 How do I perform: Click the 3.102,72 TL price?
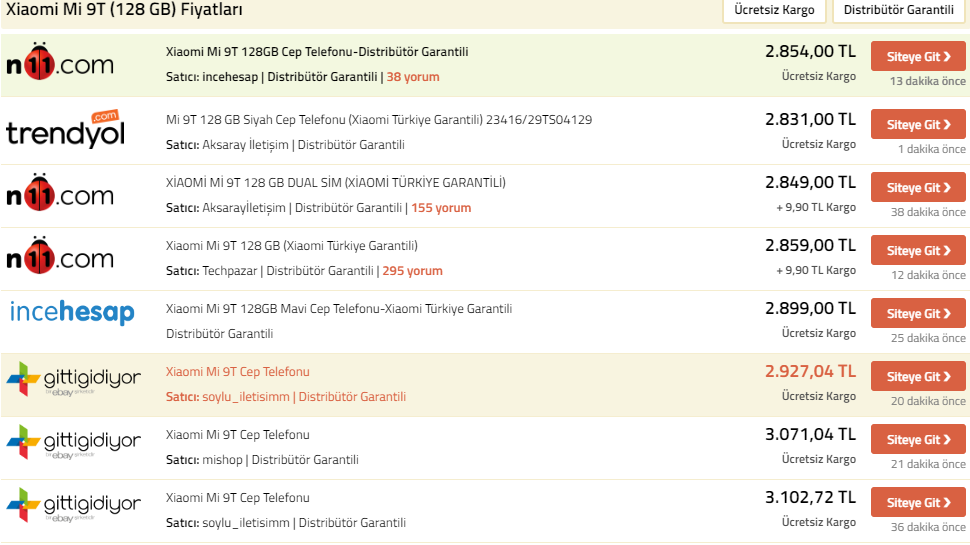point(810,498)
